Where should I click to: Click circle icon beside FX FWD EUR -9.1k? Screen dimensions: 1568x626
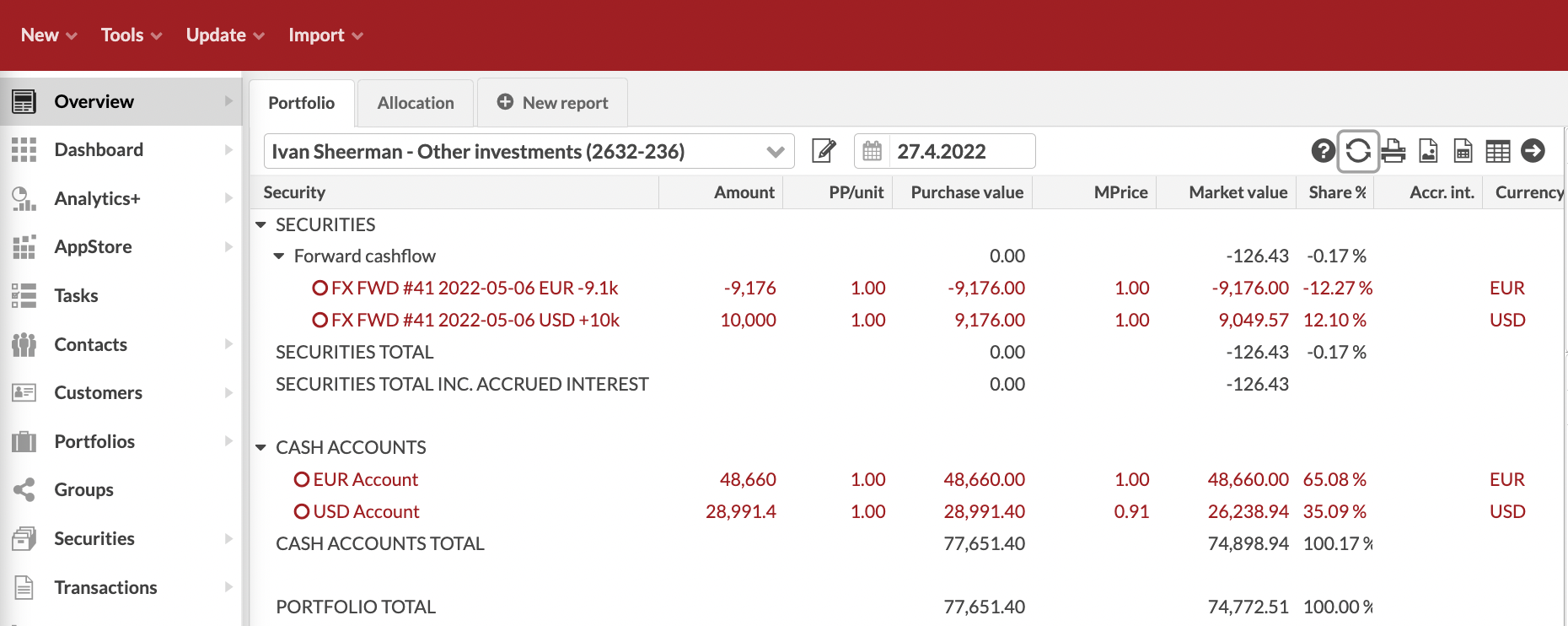coord(320,288)
